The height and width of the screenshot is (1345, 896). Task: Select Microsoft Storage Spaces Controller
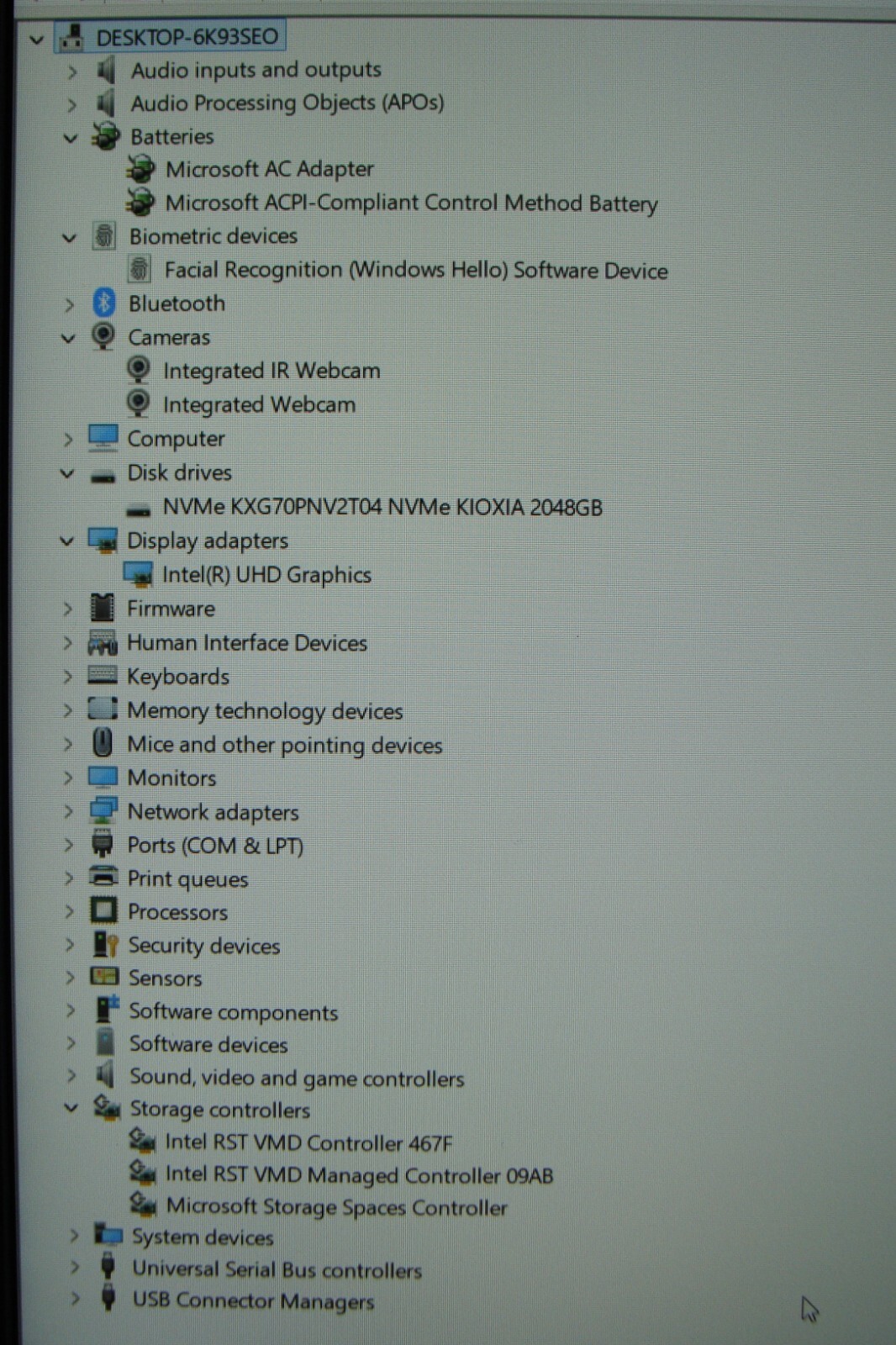coord(337,1206)
